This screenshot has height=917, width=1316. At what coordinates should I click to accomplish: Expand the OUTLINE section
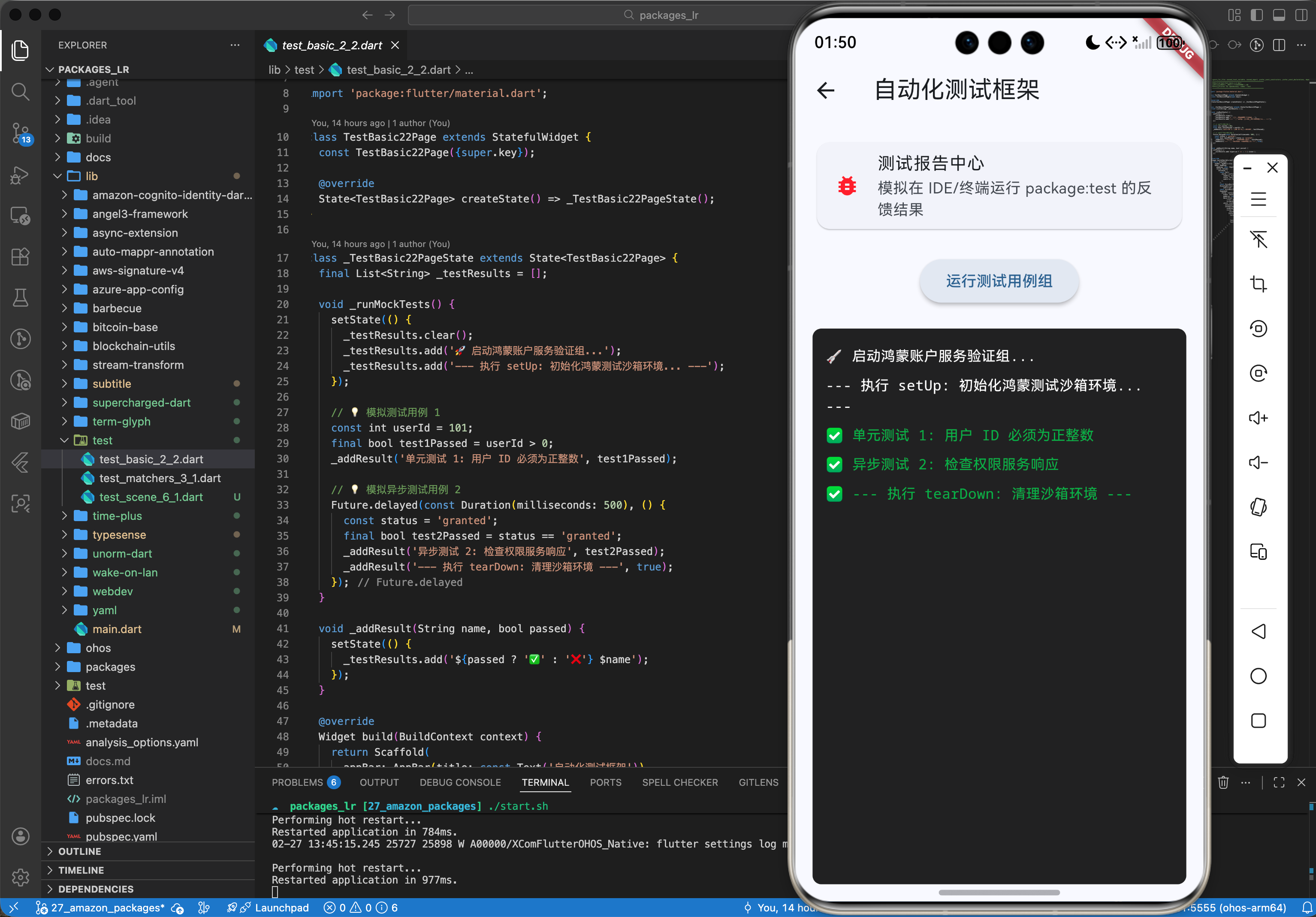(79, 851)
